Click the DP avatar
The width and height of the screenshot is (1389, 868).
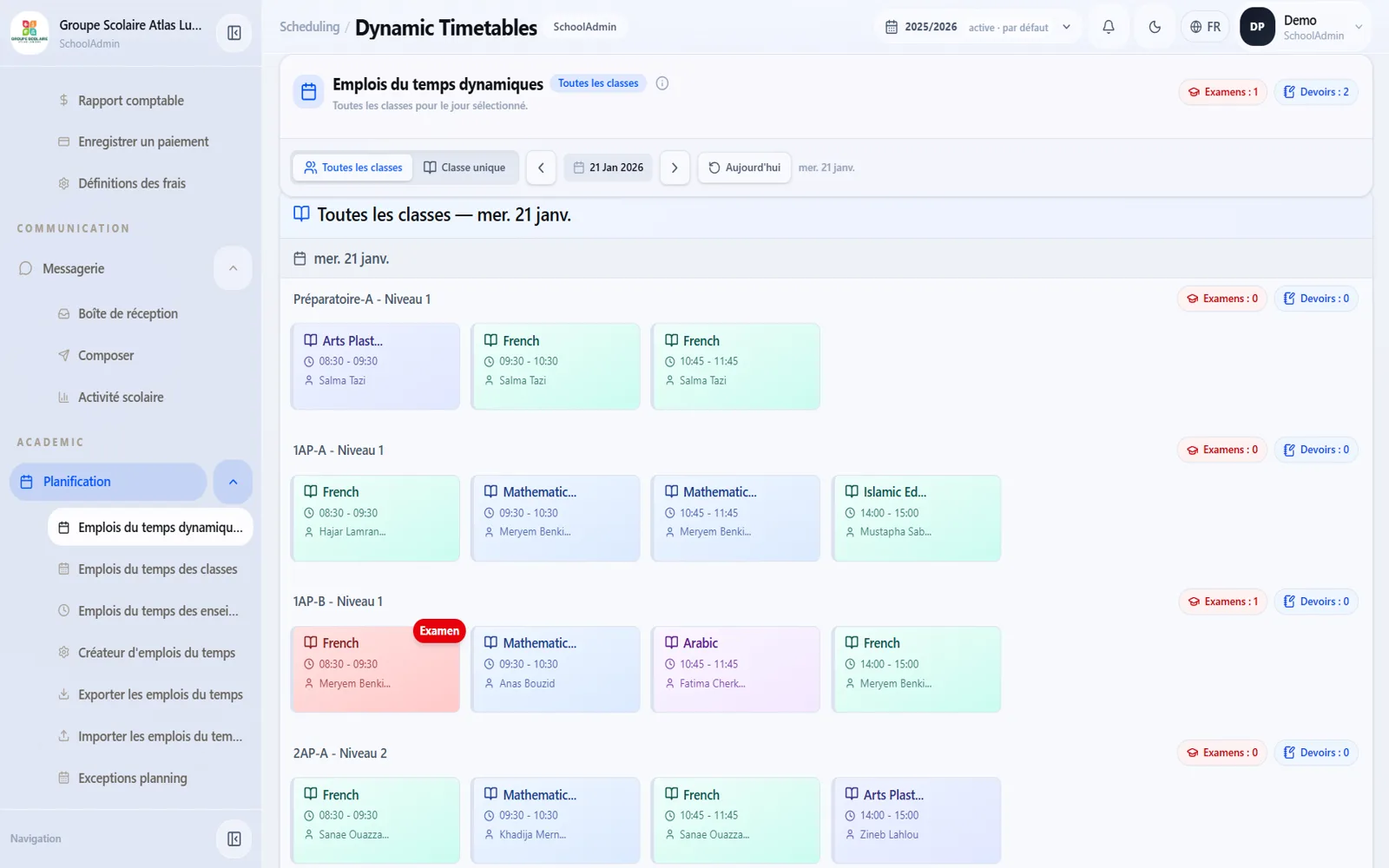coord(1257,27)
